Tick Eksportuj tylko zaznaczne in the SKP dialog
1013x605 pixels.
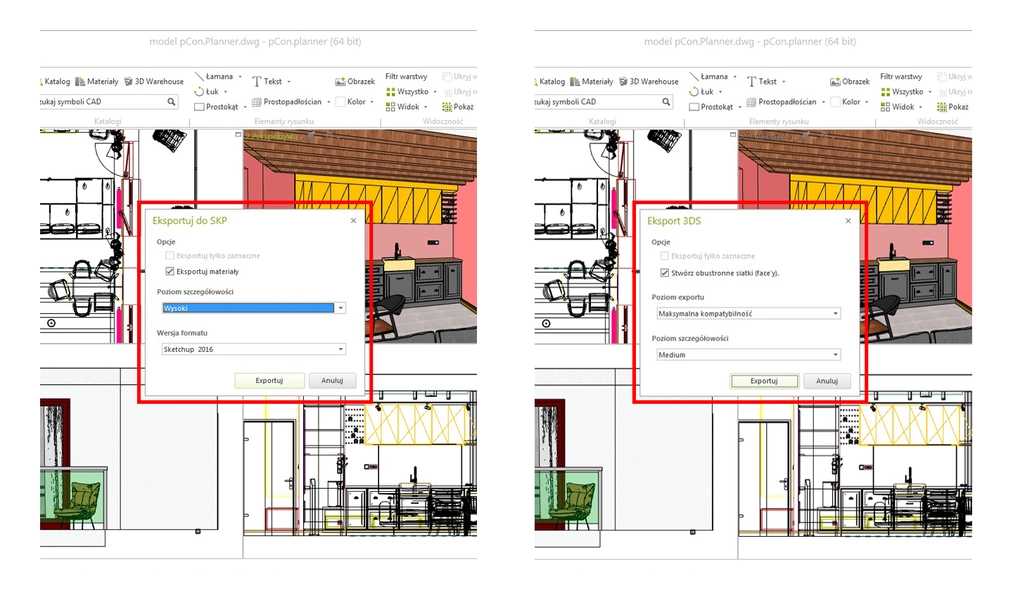pyautogui.click(x=170, y=256)
